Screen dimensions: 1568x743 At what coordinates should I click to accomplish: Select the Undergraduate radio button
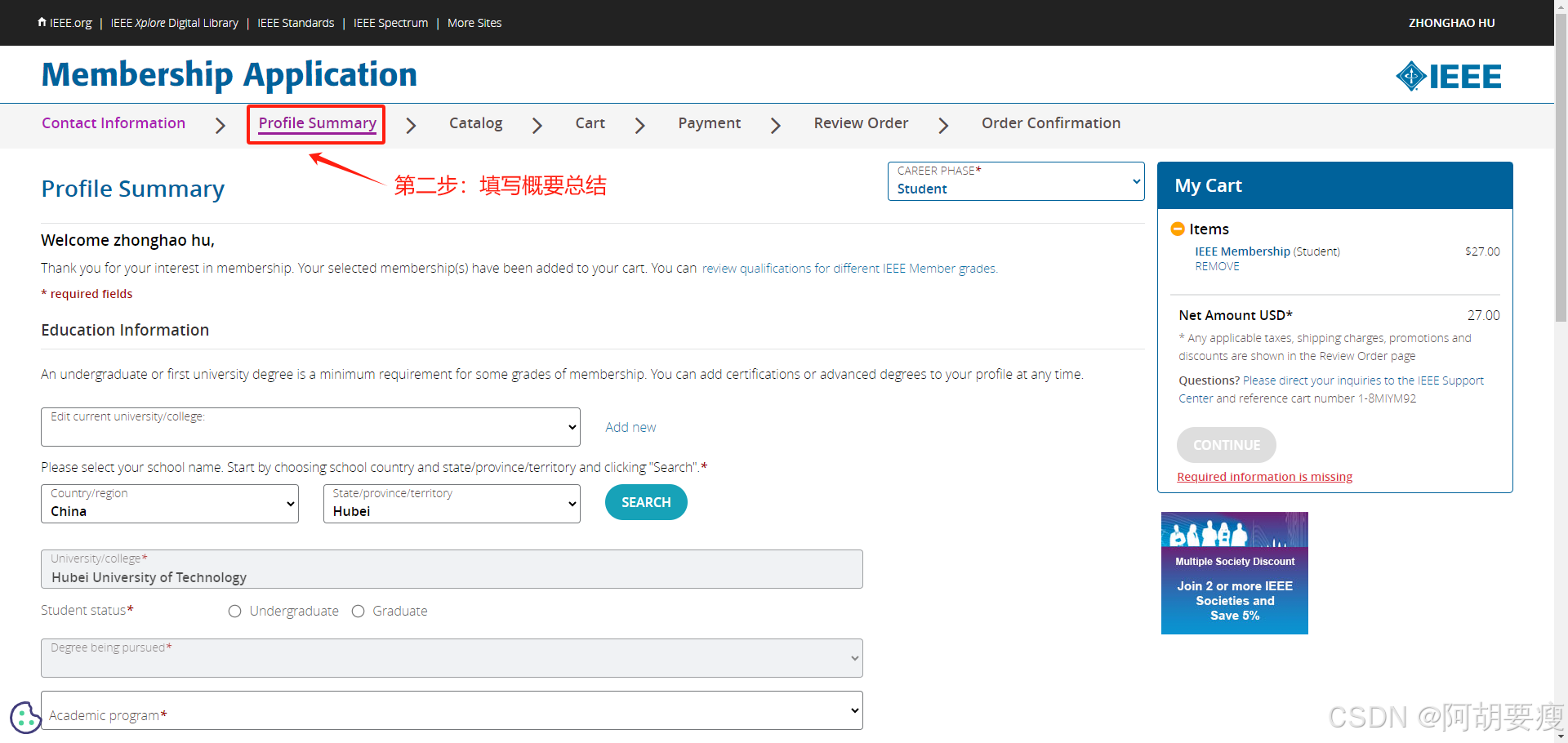coord(235,611)
